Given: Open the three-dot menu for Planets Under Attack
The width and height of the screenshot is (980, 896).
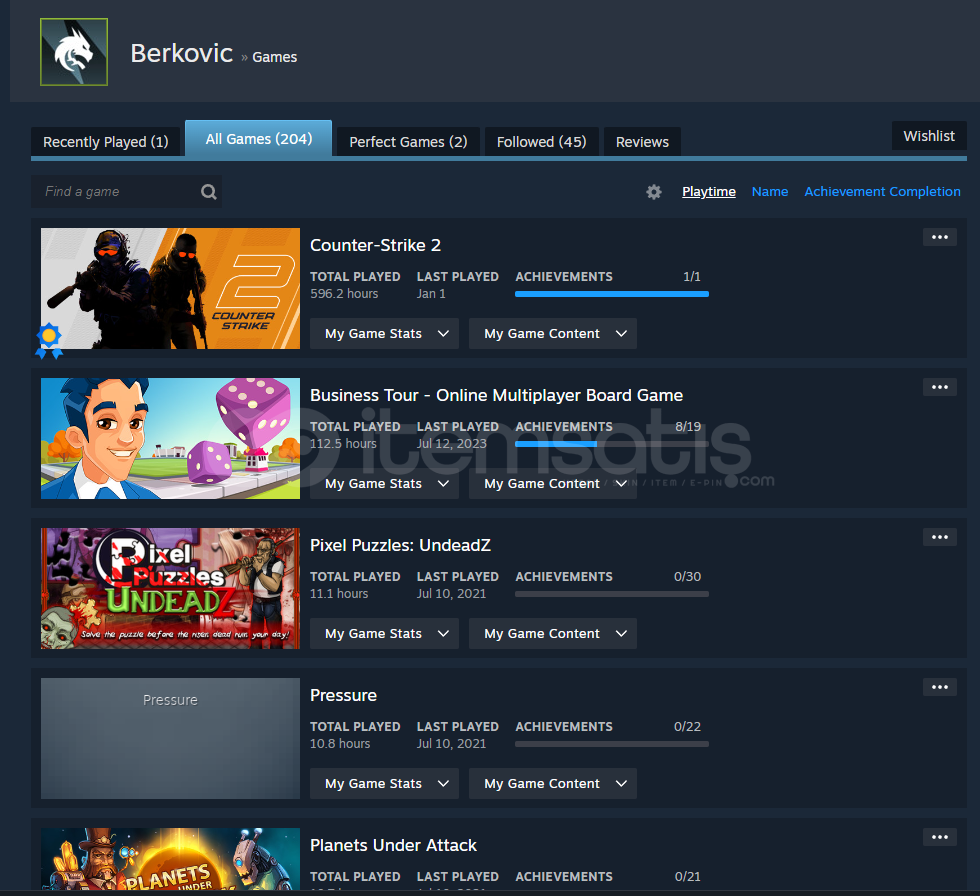Looking at the screenshot, I should point(939,837).
